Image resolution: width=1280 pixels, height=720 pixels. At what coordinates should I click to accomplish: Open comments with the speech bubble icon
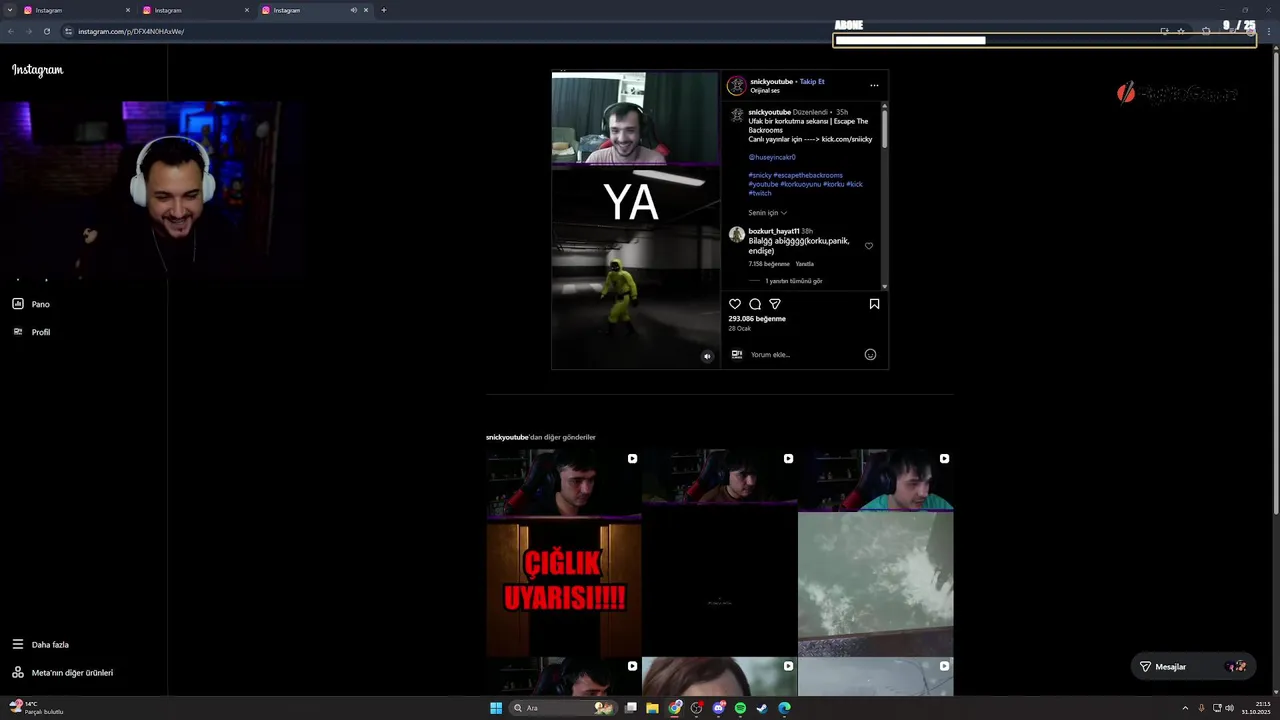[x=755, y=304]
